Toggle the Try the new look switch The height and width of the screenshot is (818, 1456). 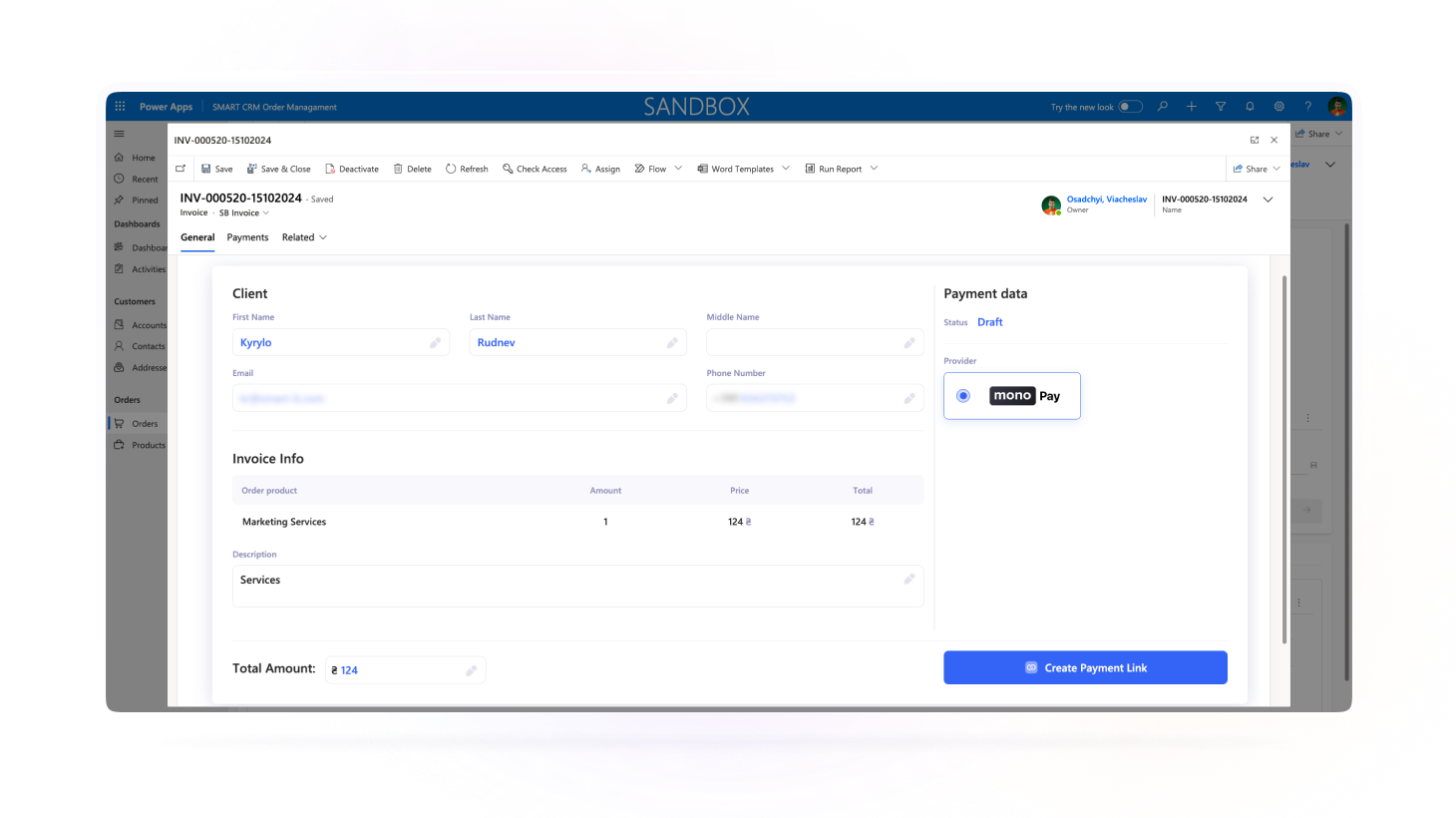1130,107
